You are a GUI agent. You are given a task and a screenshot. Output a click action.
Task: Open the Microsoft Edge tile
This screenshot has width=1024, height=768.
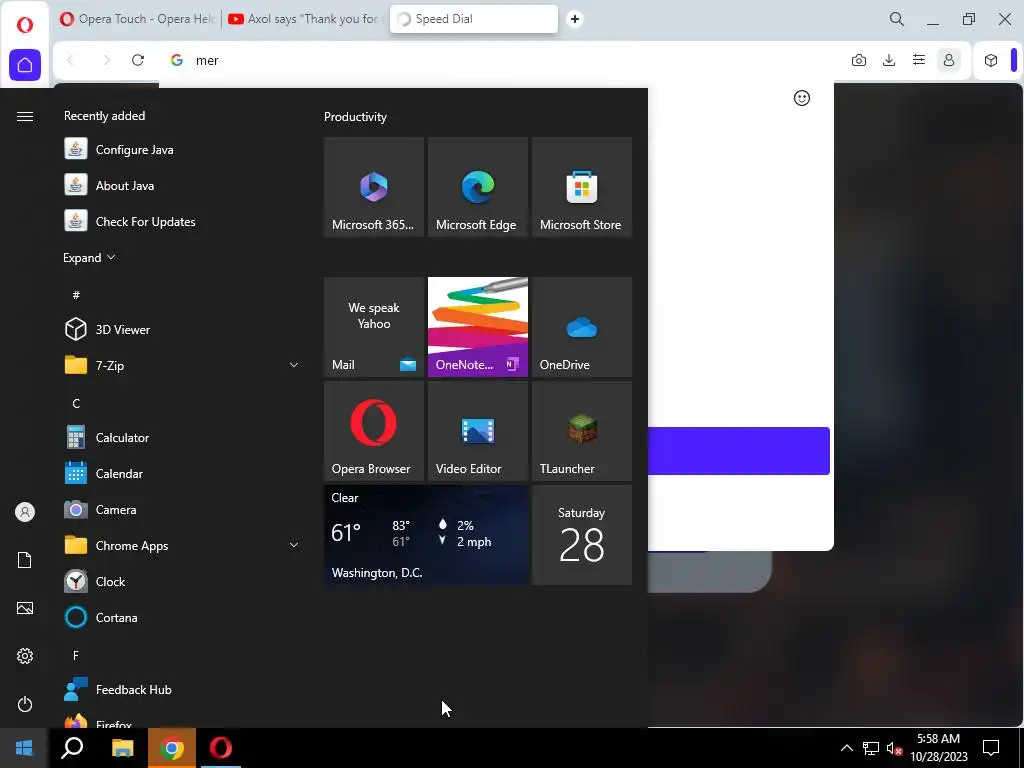coord(477,187)
